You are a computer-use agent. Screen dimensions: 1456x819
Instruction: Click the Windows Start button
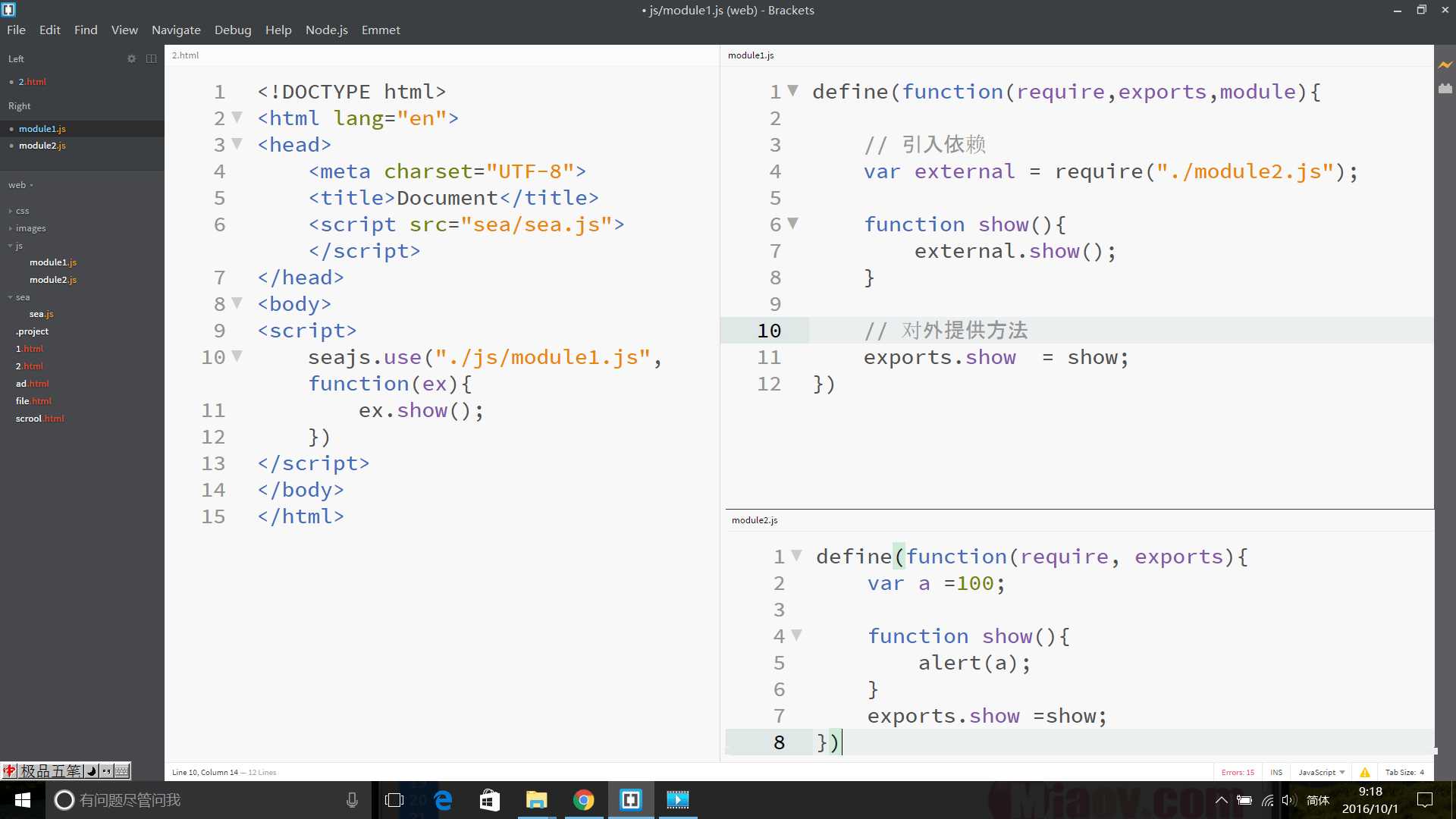coord(23,800)
